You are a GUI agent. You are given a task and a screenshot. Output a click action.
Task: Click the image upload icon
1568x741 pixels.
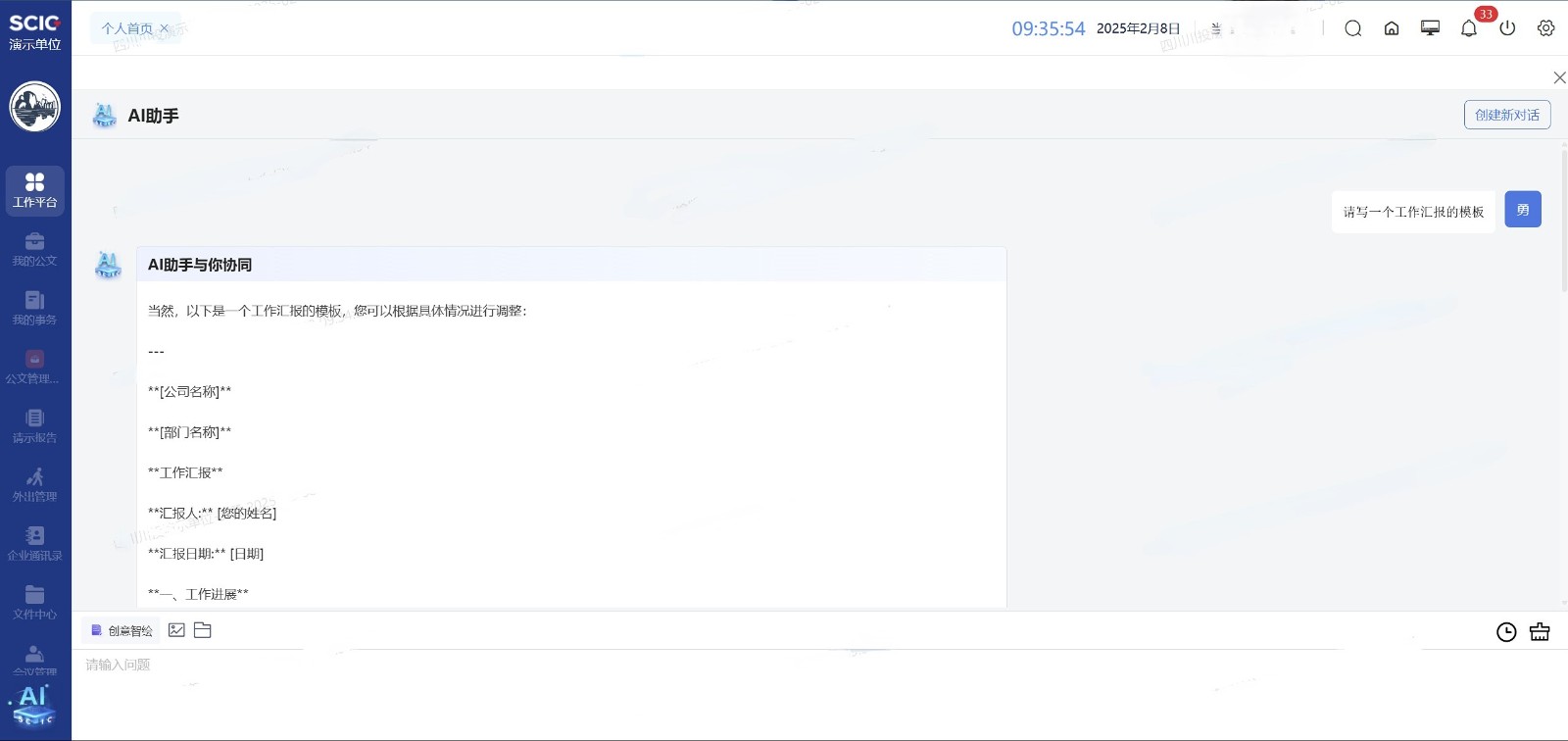coord(176,630)
